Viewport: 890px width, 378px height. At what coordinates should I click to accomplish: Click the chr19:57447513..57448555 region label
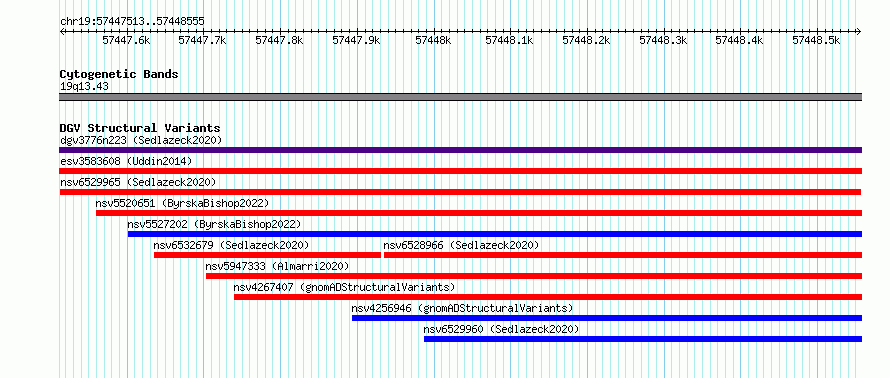(x=132, y=22)
